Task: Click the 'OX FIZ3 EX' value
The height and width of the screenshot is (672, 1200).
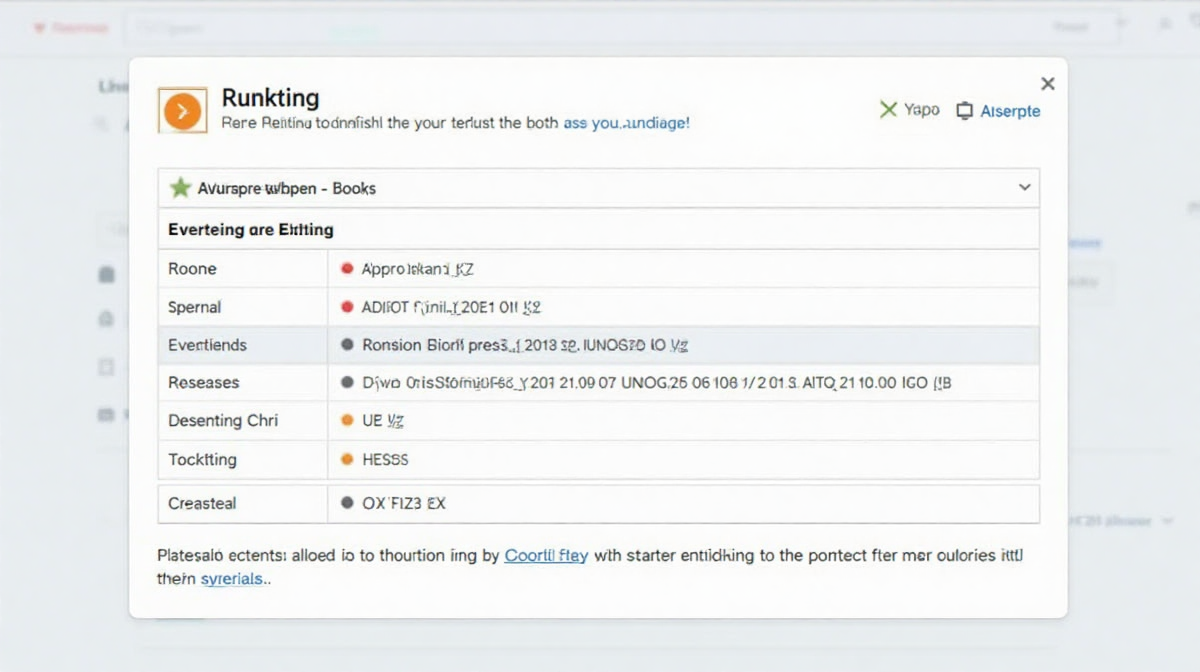Action: (x=404, y=504)
